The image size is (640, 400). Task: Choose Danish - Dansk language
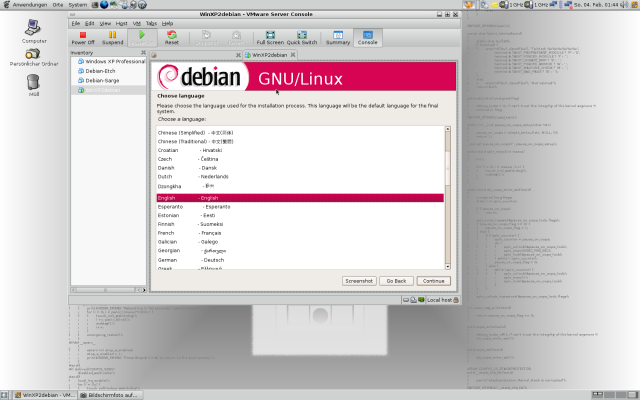tap(300, 168)
